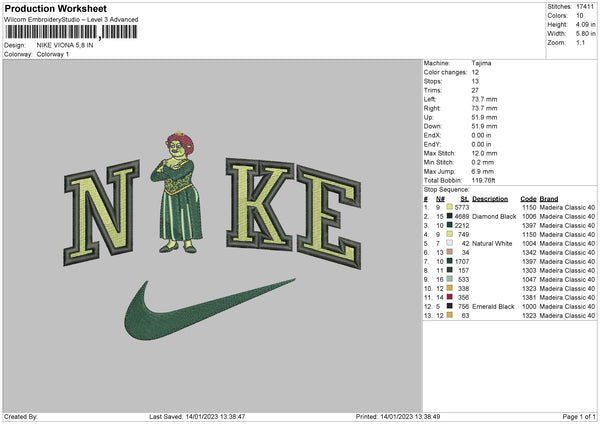Pick the dark green swatch in stop row 3
Screen dimensions: 600x424
point(450,225)
